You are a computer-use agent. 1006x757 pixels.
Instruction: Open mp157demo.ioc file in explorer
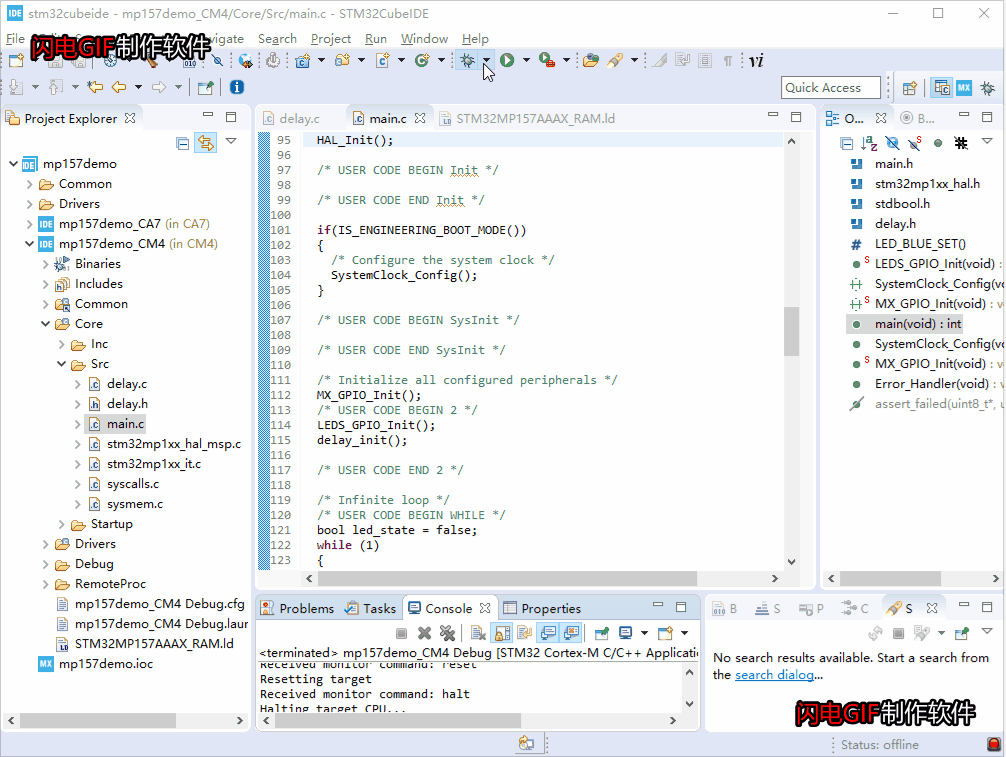click(106, 664)
